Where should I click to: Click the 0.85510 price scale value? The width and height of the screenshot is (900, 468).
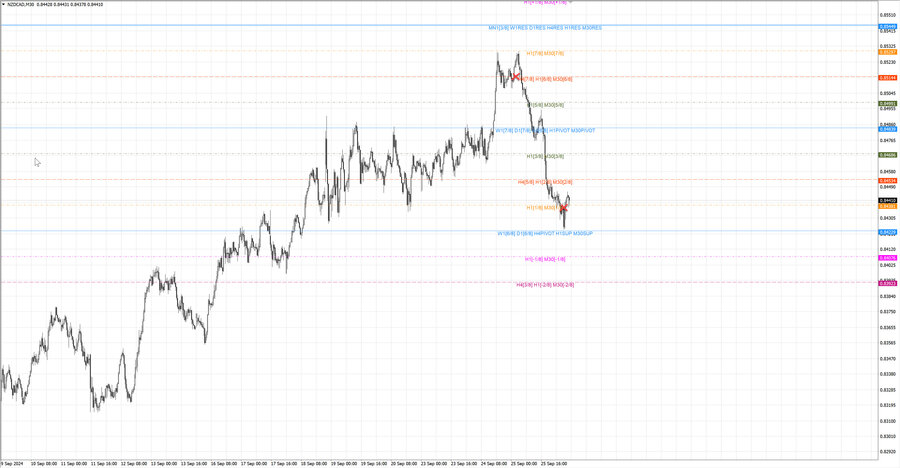point(888,15)
